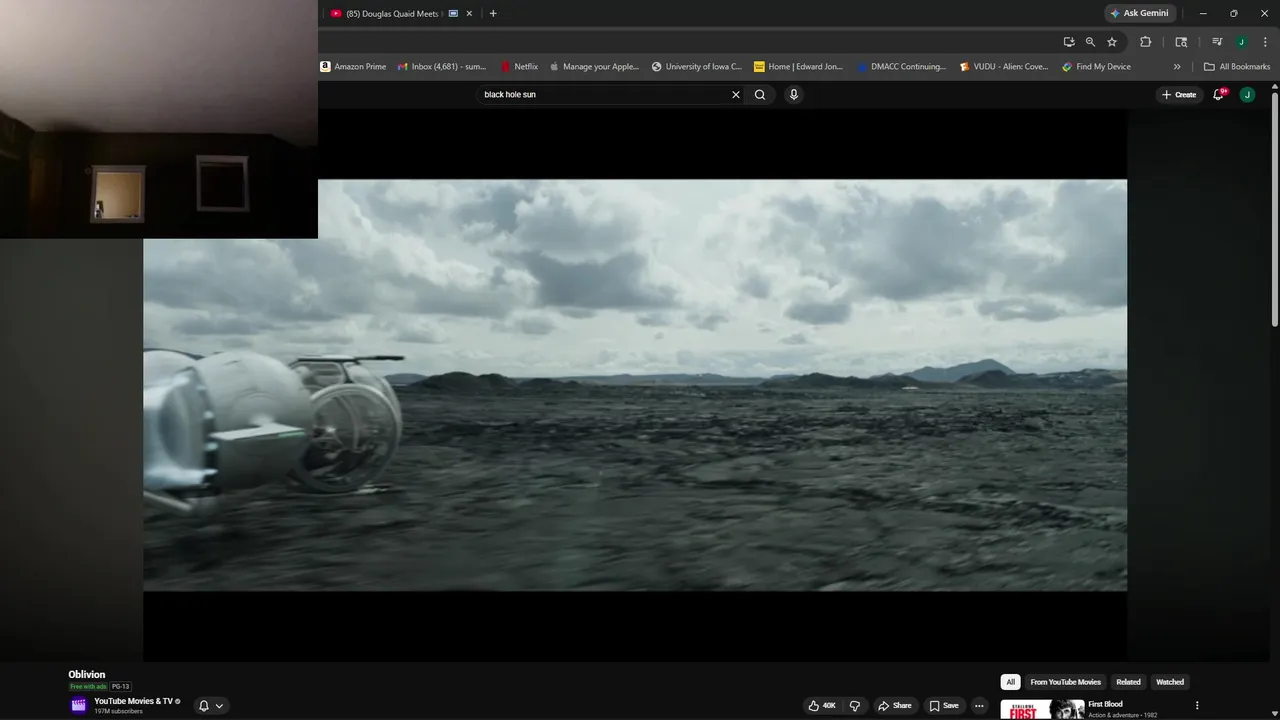Open the Find My Device bookmark

coord(1097,67)
